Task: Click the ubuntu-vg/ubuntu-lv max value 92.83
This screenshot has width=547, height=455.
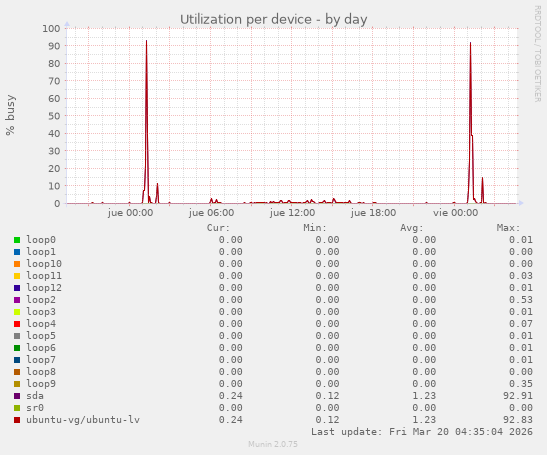Action: tap(518, 420)
